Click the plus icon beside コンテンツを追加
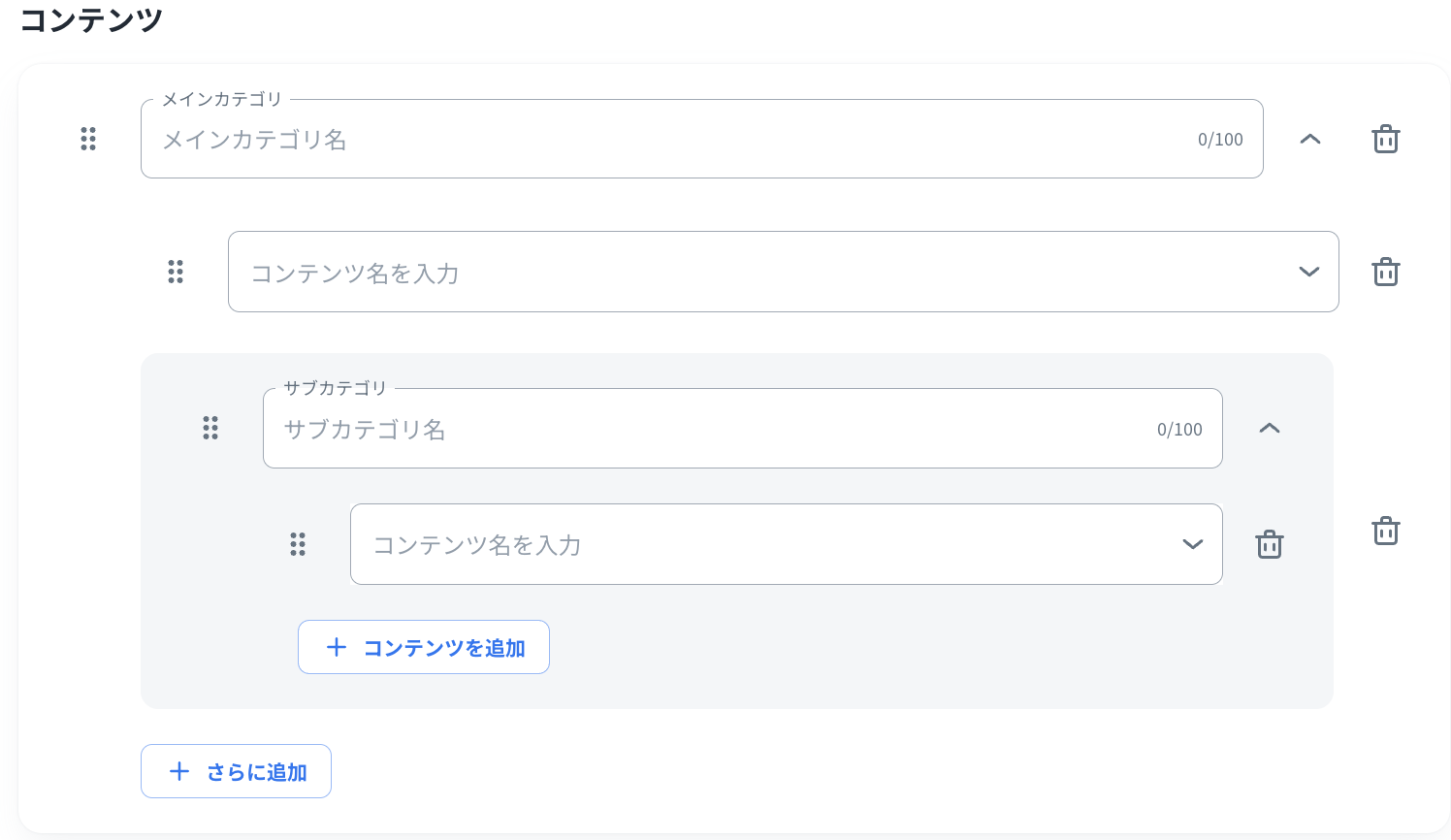The image size is (1451, 840). click(337, 647)
